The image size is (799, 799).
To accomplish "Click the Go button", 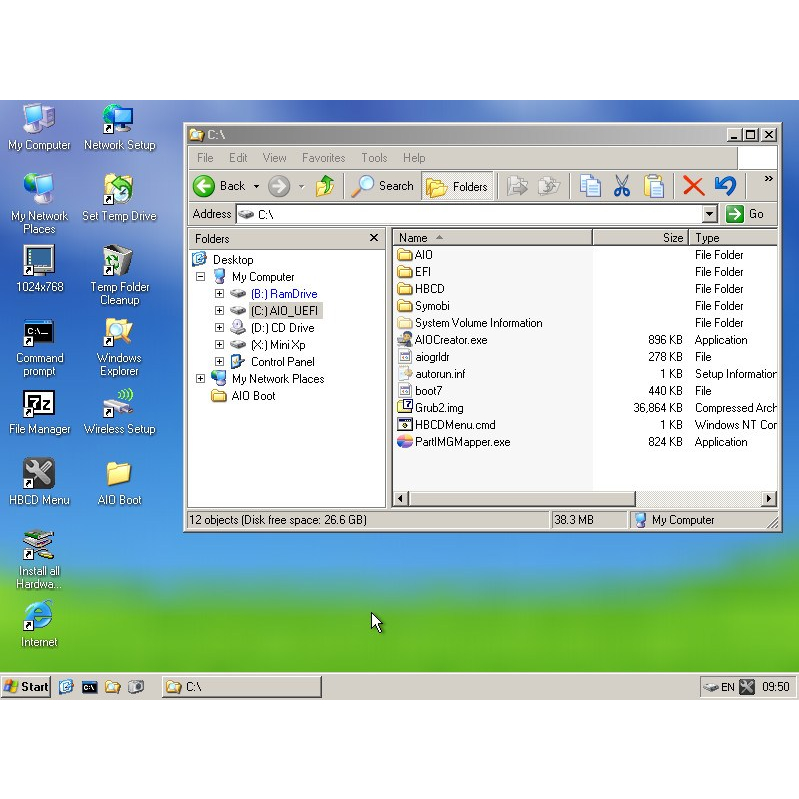I will [x=746, y=214].
